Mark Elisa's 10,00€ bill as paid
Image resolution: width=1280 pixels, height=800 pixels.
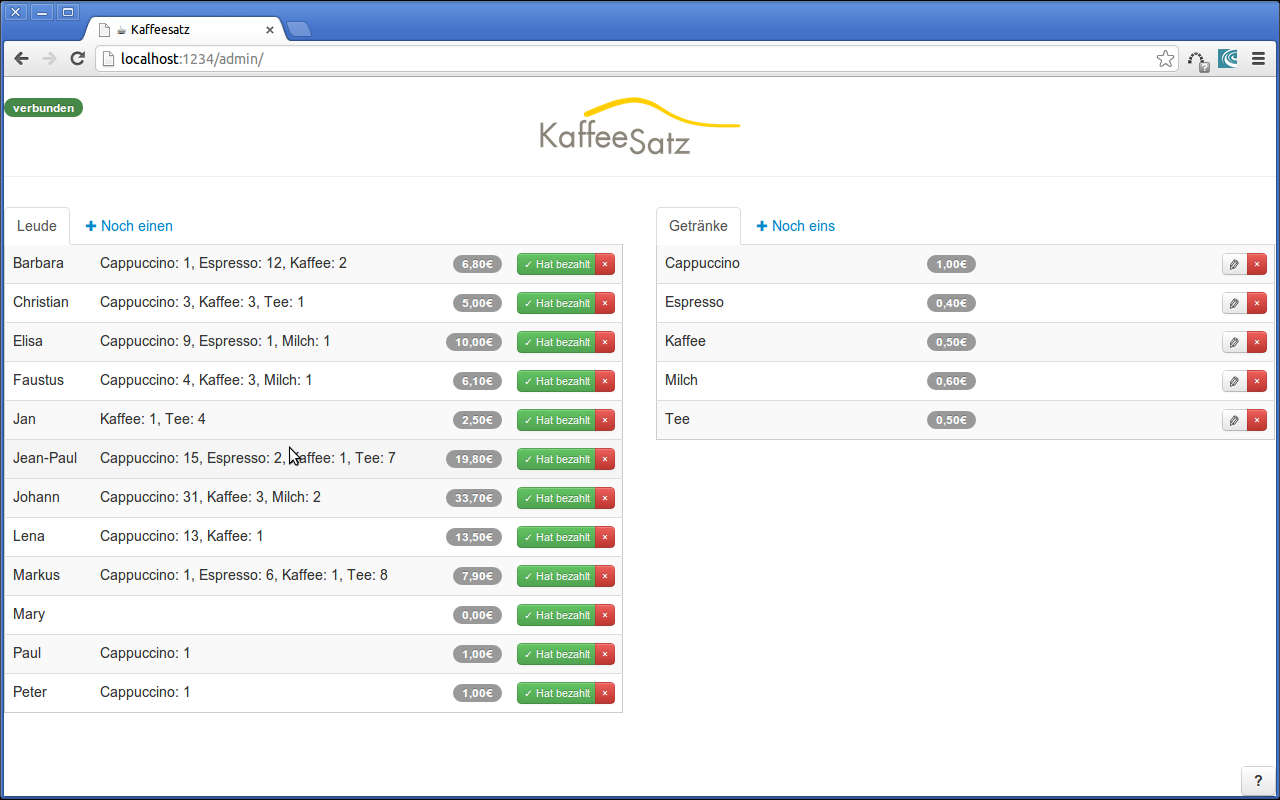(556, 342)
